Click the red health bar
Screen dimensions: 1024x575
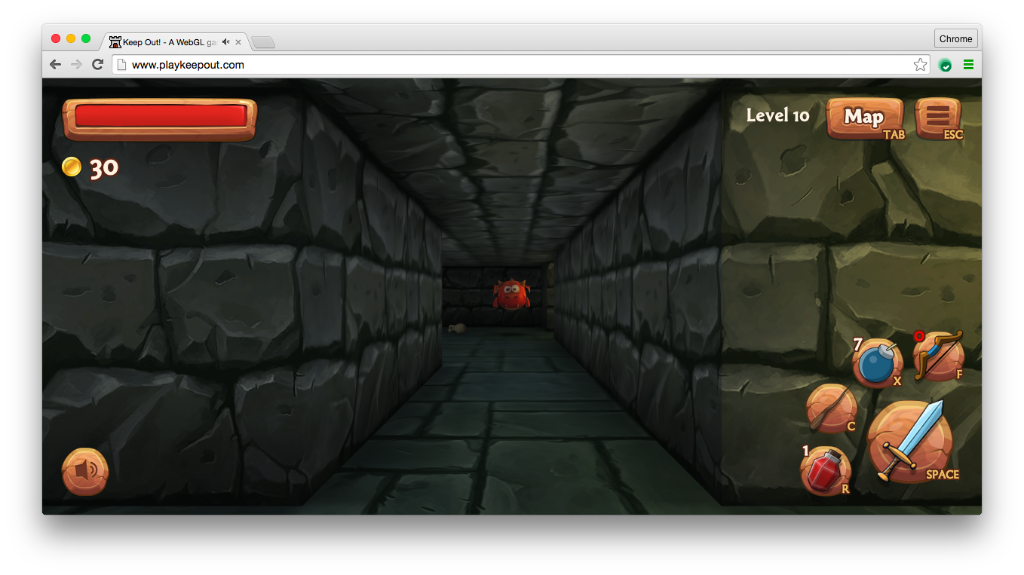click(160, 118)
